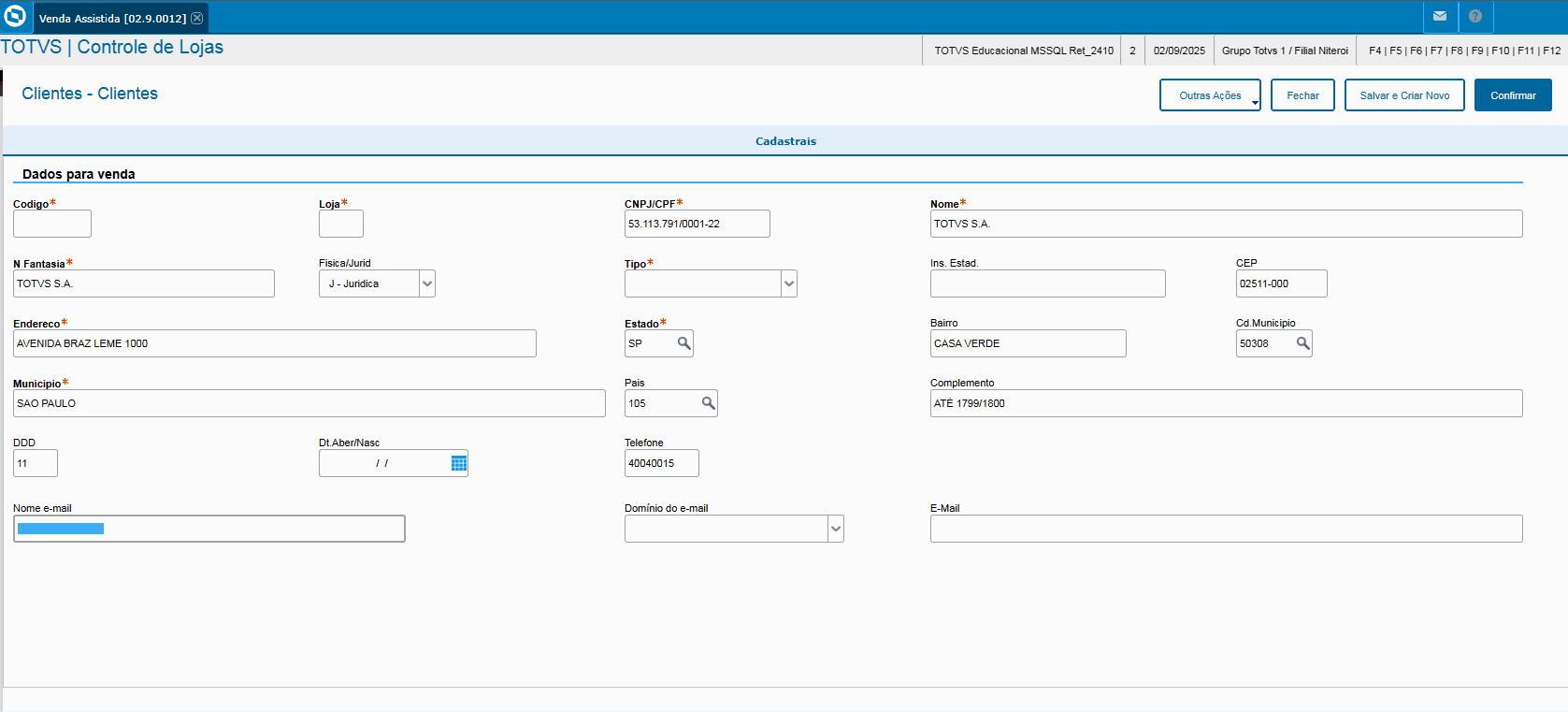
Task: Focus the Ins. Estad. field
Action: point(1048,283)
